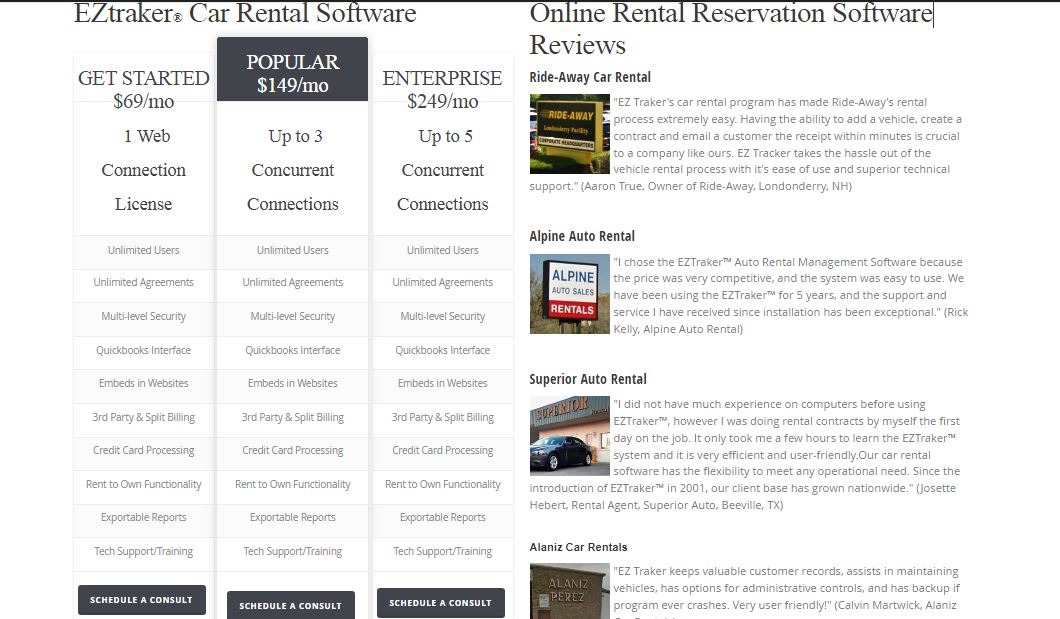This screenshot has width=1060, height=619.
Task: Click Tech Support/Training in Get Started column
Action: (x=143, y=551)
